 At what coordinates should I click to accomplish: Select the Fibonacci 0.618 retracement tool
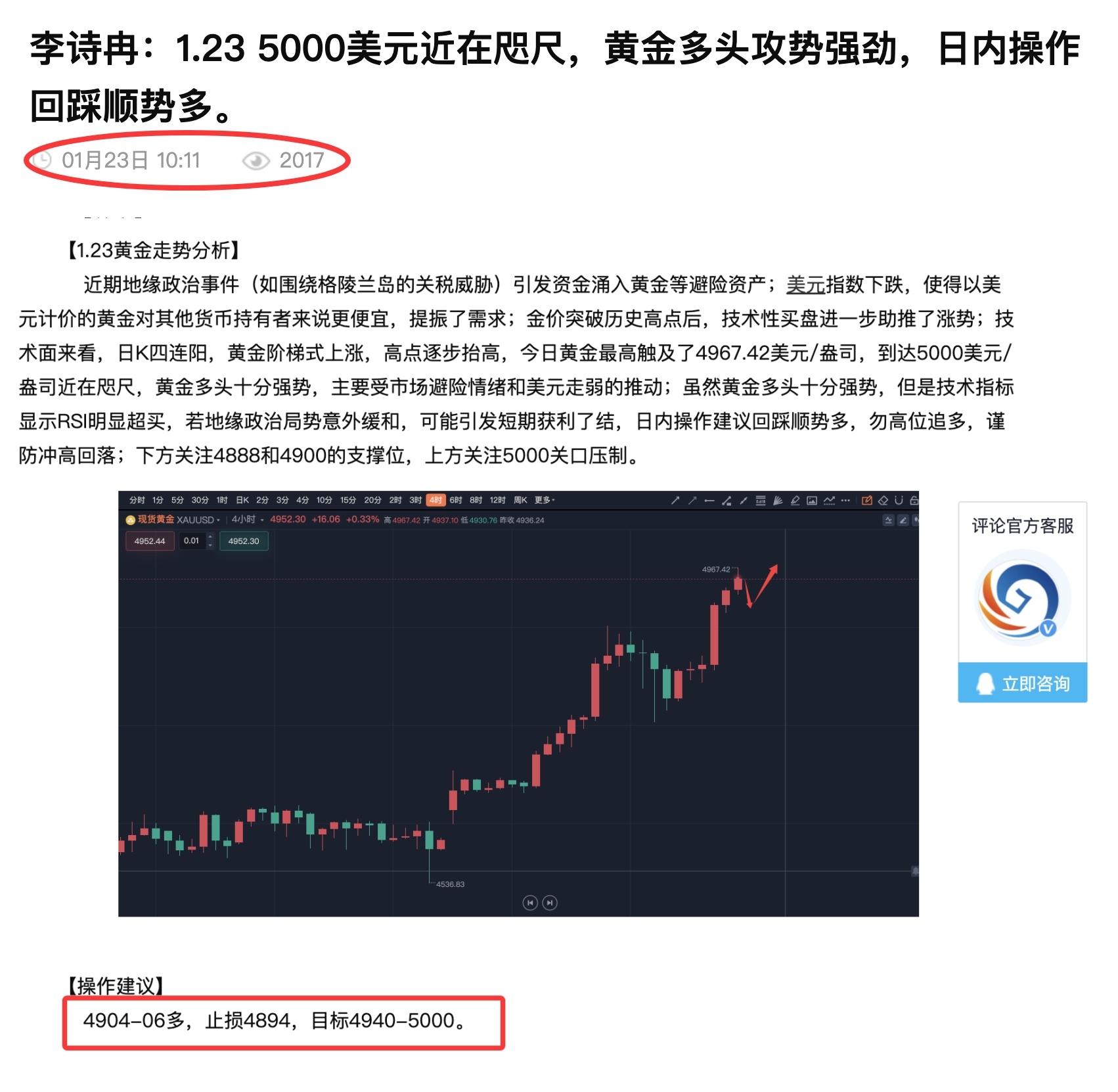click(x=761, y=501)
